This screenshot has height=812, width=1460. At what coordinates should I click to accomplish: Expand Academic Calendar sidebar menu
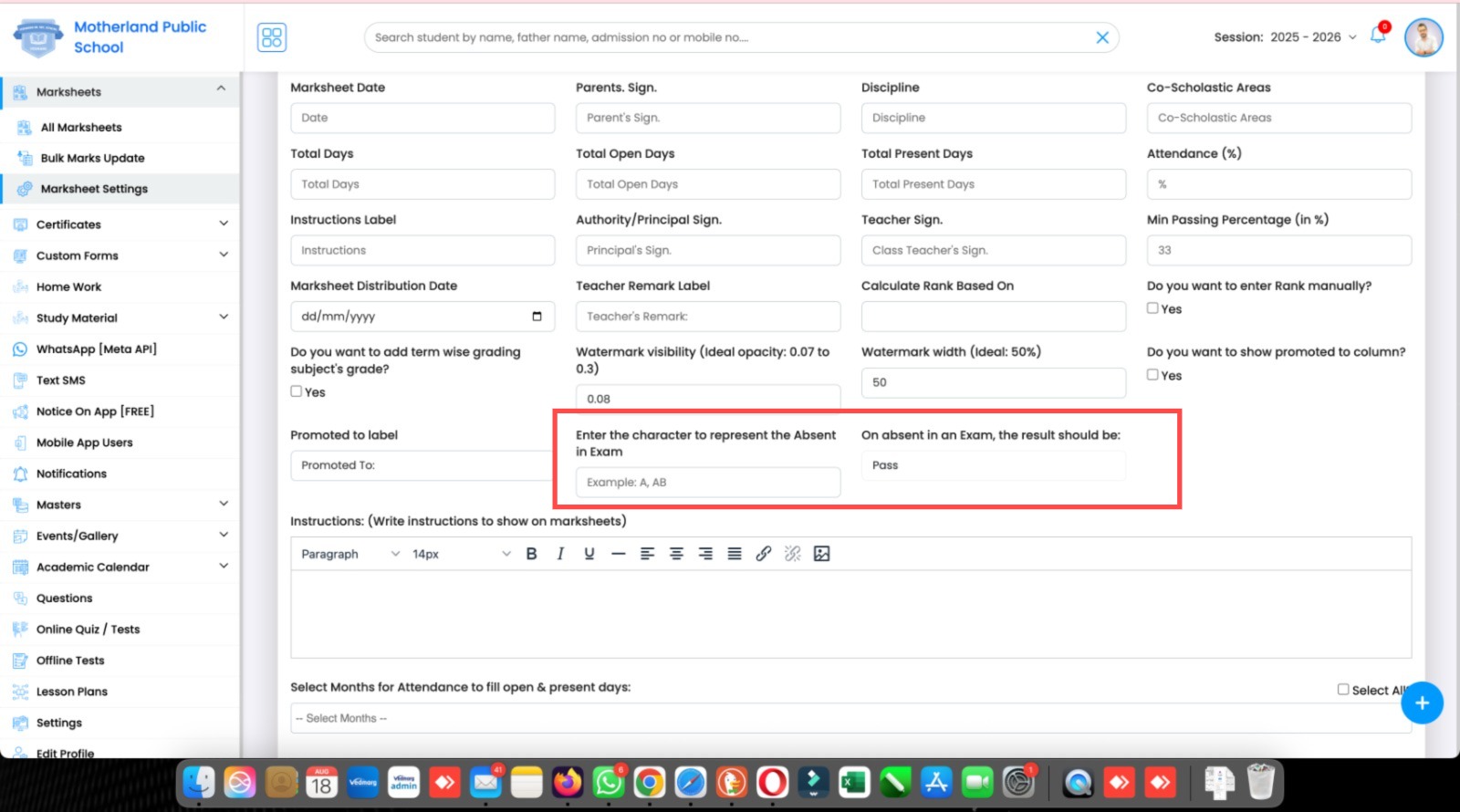coord(224,566)
